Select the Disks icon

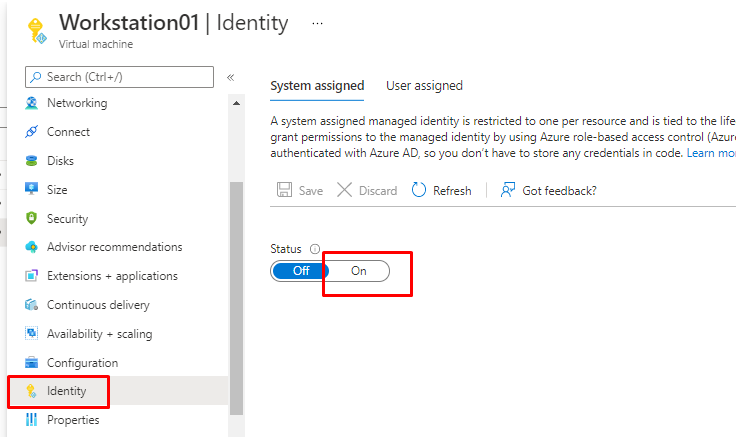[x=31, y=161]
